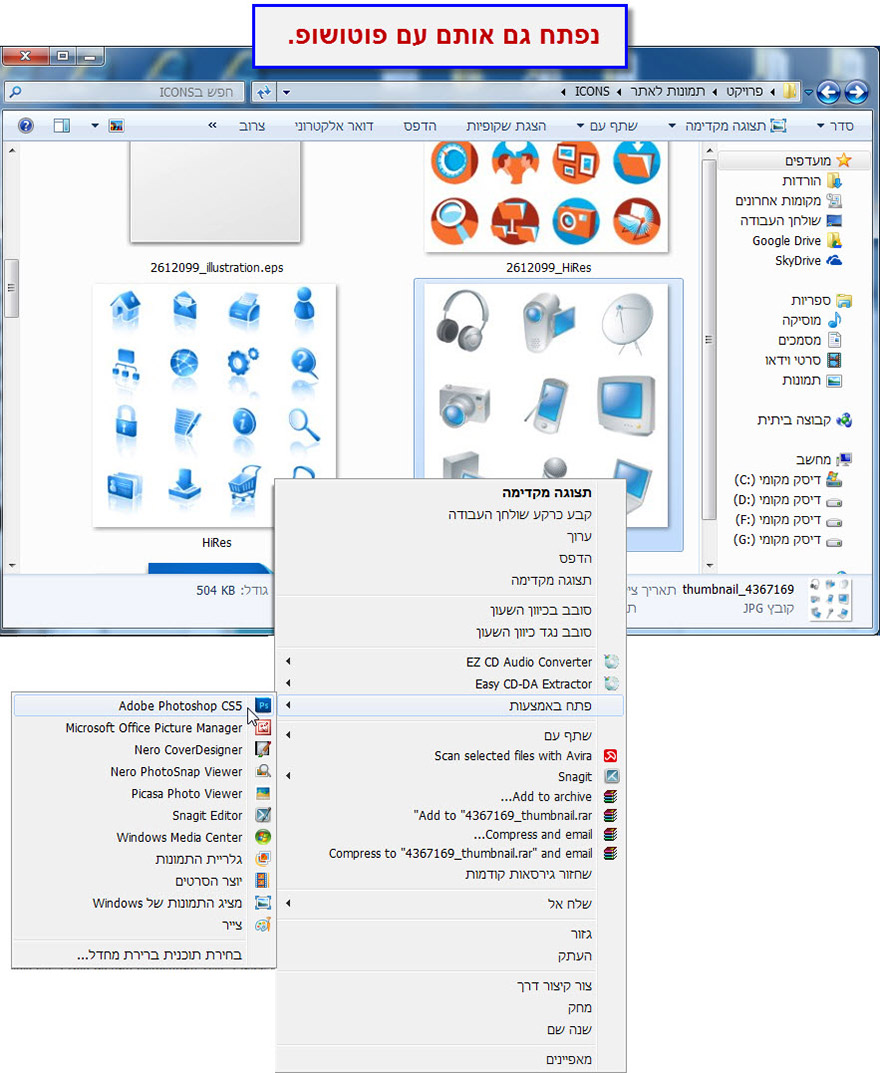Screen dimensions: 880x1073
Task: Choose סובב בכיוון השעון
Action: coord(451,610)
